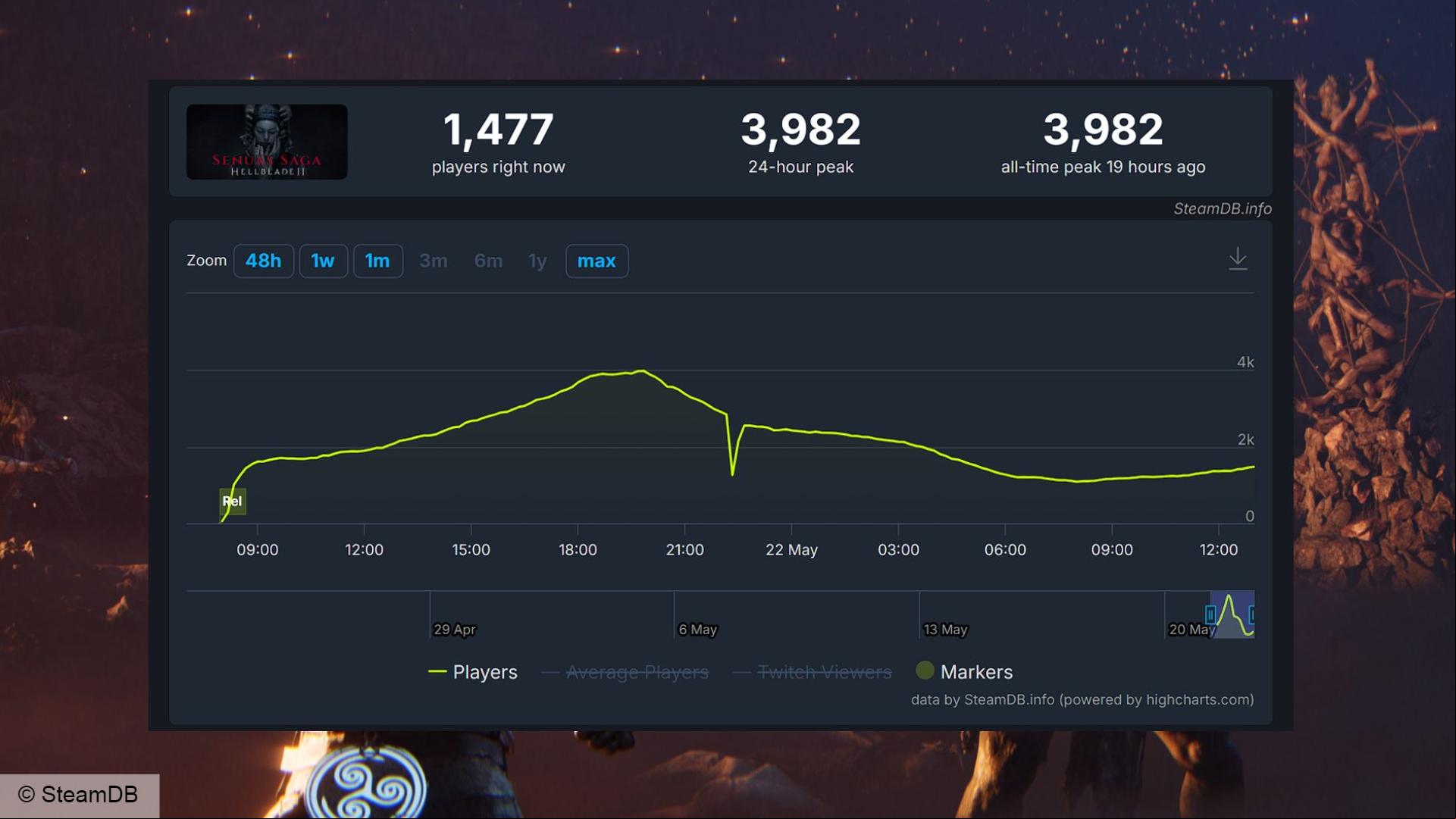1456x819 pixels.
Task: Set chart zoom to max
Action: point(596,261)
